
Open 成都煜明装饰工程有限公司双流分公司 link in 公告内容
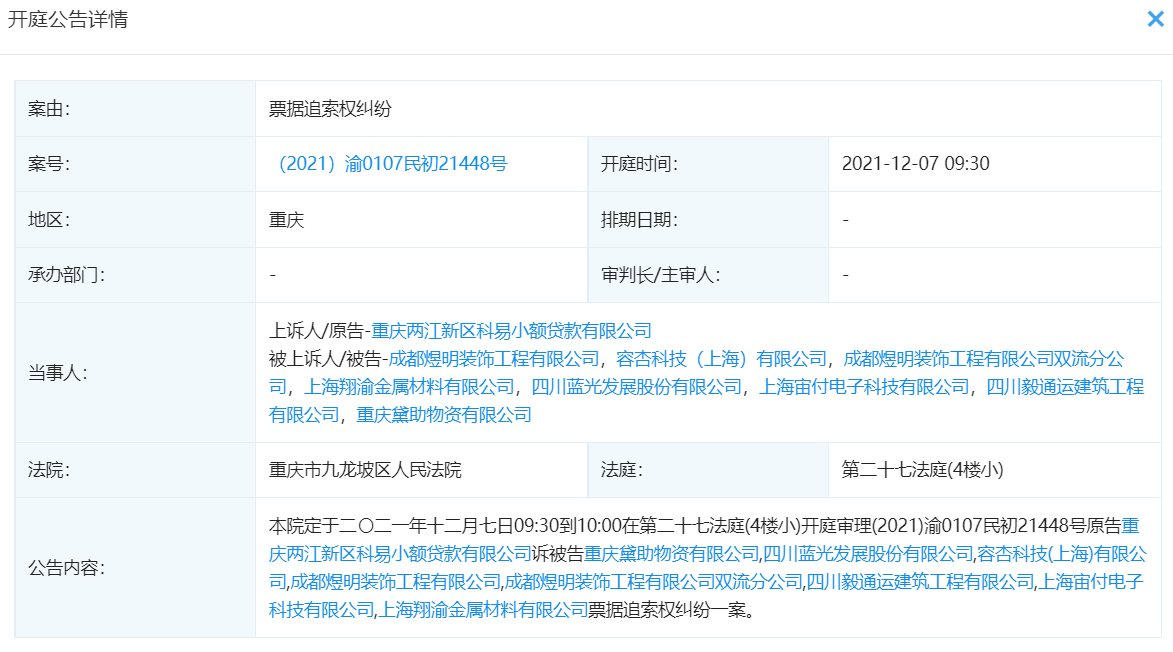coord(654,582)
